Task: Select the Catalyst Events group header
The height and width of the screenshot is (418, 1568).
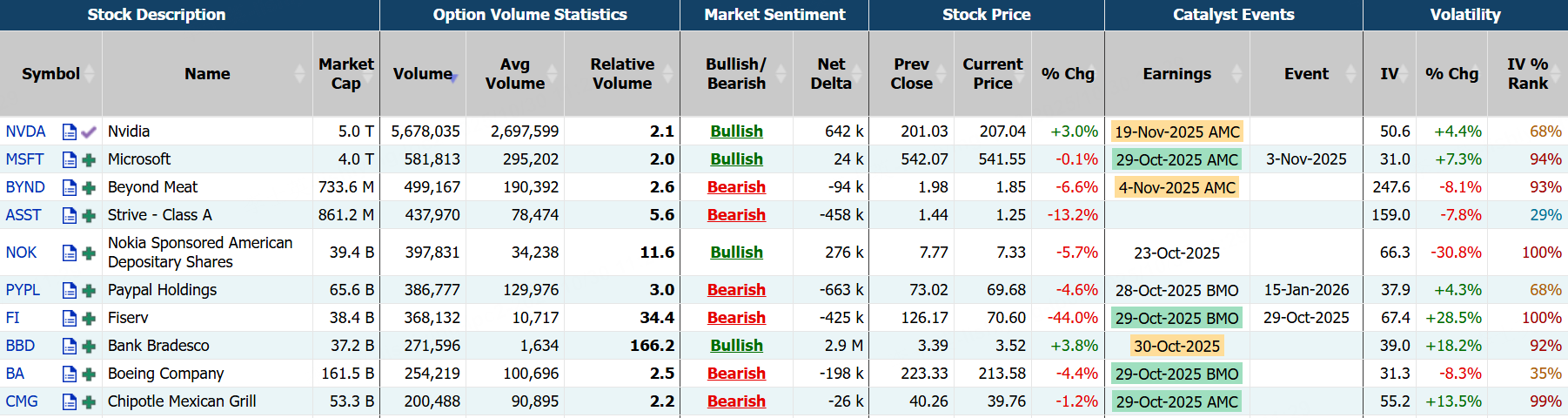Action: [1233, 15]
